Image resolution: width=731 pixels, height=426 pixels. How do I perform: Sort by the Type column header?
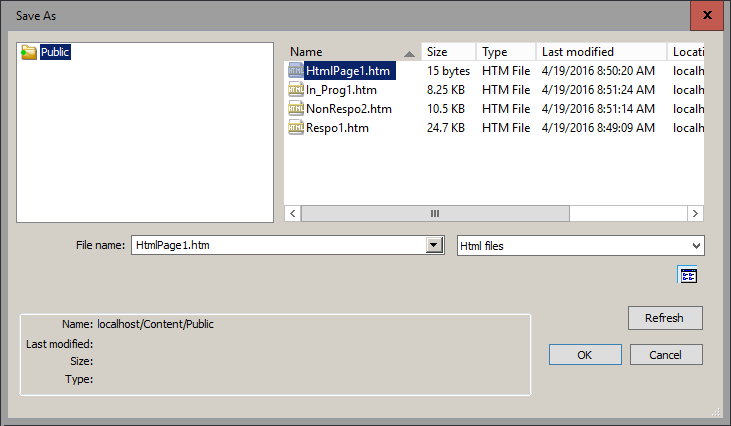pyautogui.click(x=506, y=52)
